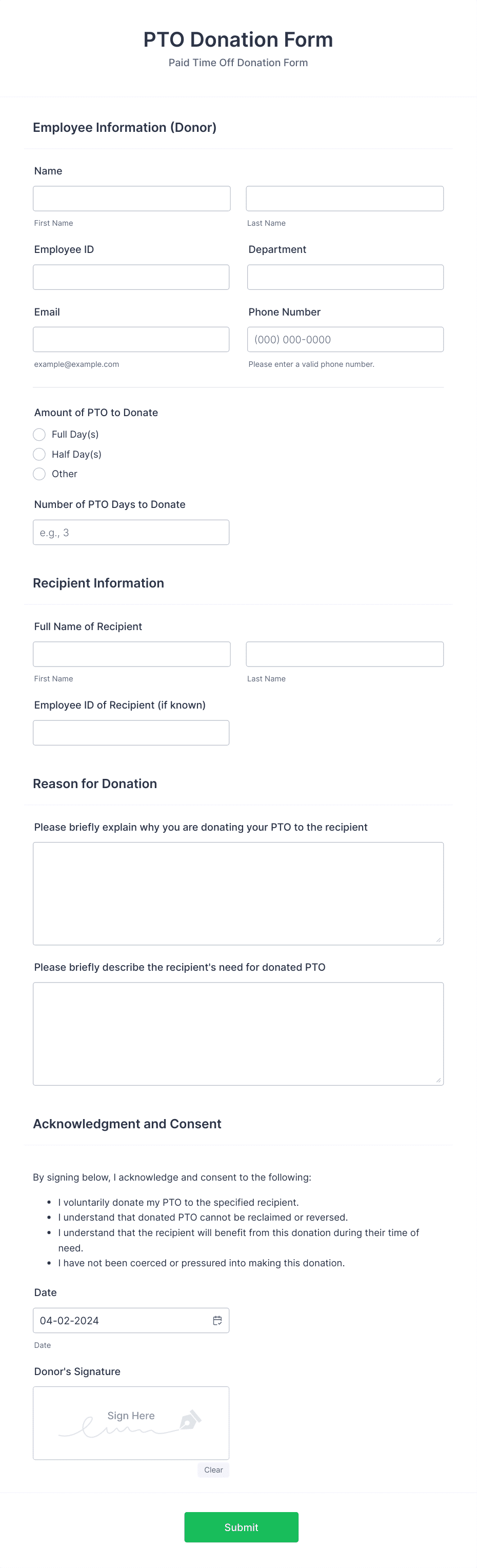
Task: Click the Employee ID of Recipient field
Action: [131, 732]
